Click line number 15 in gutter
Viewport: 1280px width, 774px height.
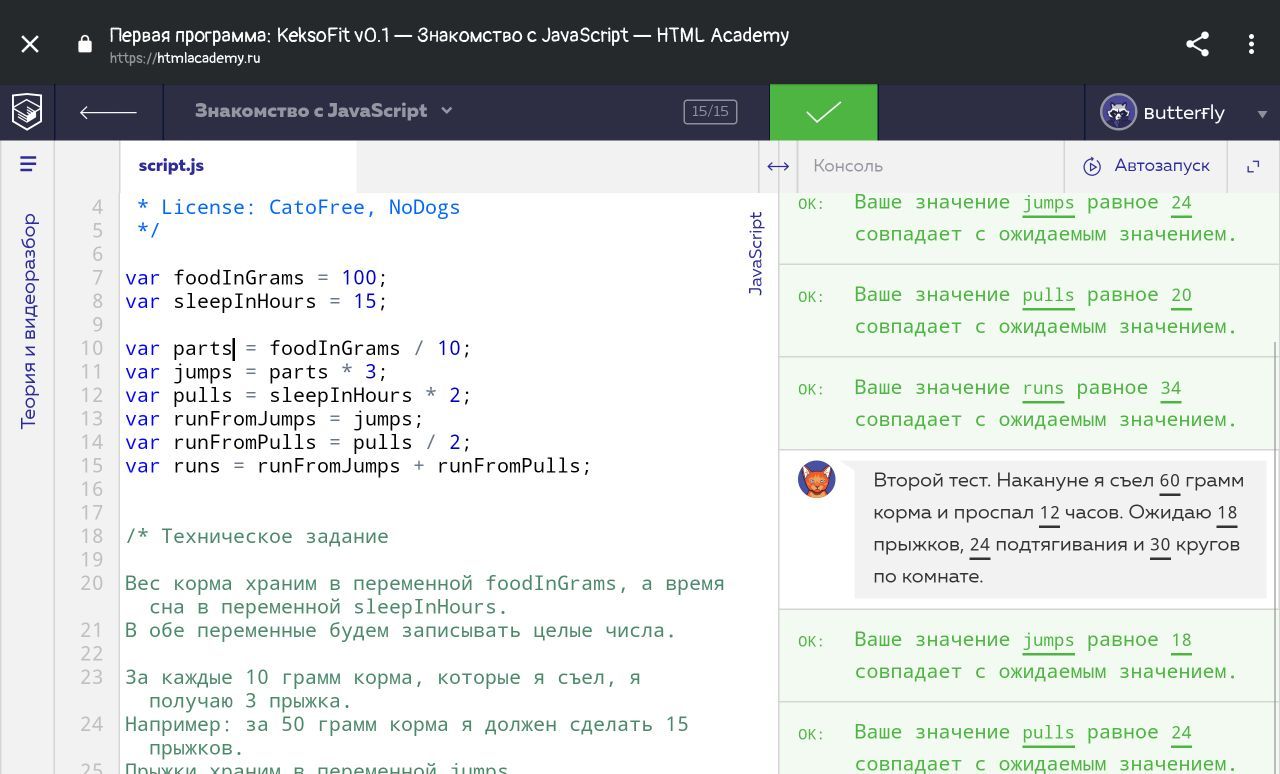[x=92, y=466]
